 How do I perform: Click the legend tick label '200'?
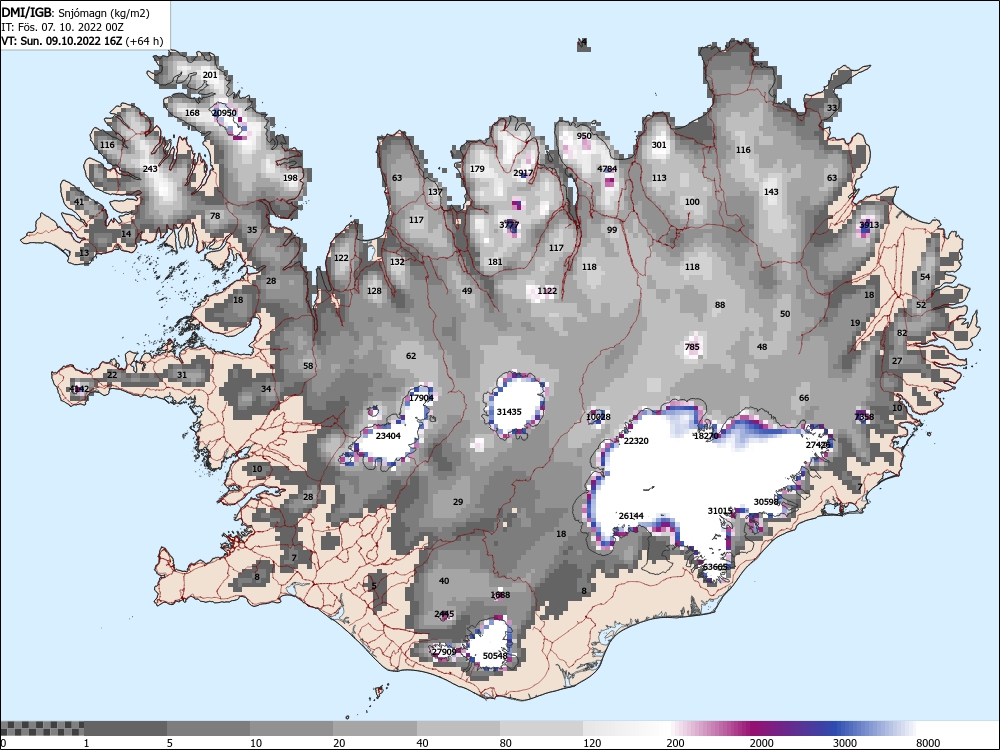pyautogui.click(x=675, y=743)
